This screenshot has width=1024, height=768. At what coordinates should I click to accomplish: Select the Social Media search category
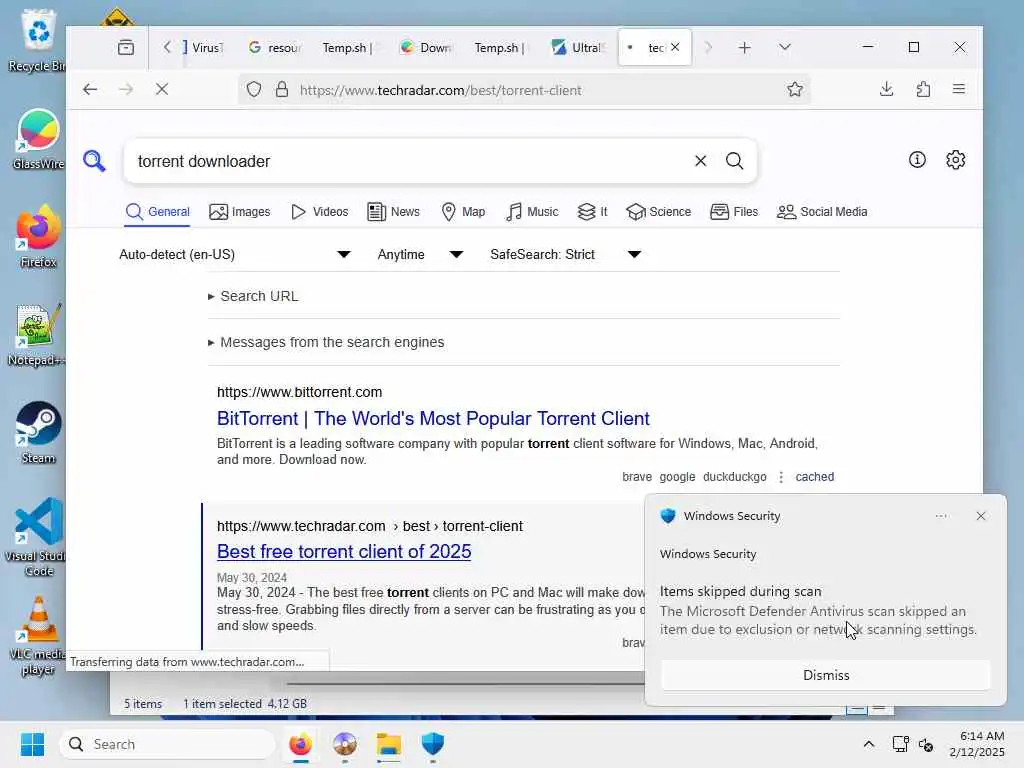(822, 212)
